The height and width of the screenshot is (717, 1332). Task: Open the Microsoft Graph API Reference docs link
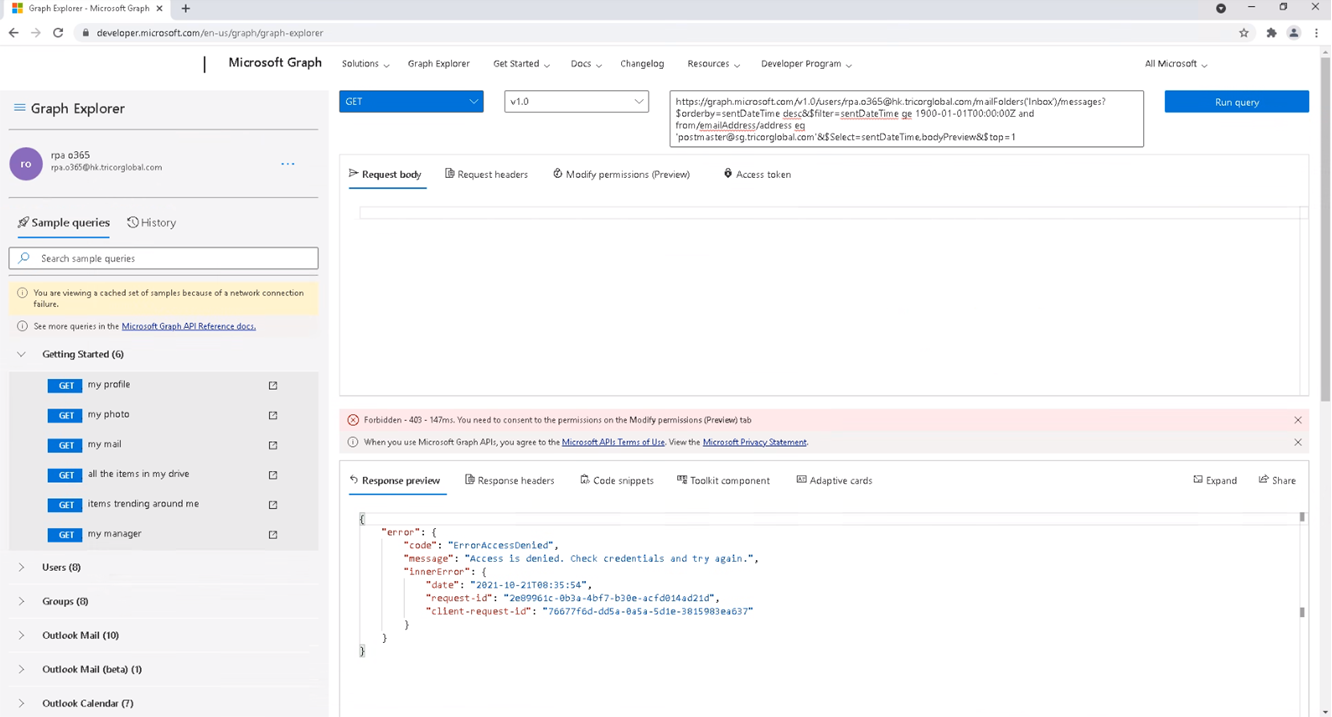188,326
